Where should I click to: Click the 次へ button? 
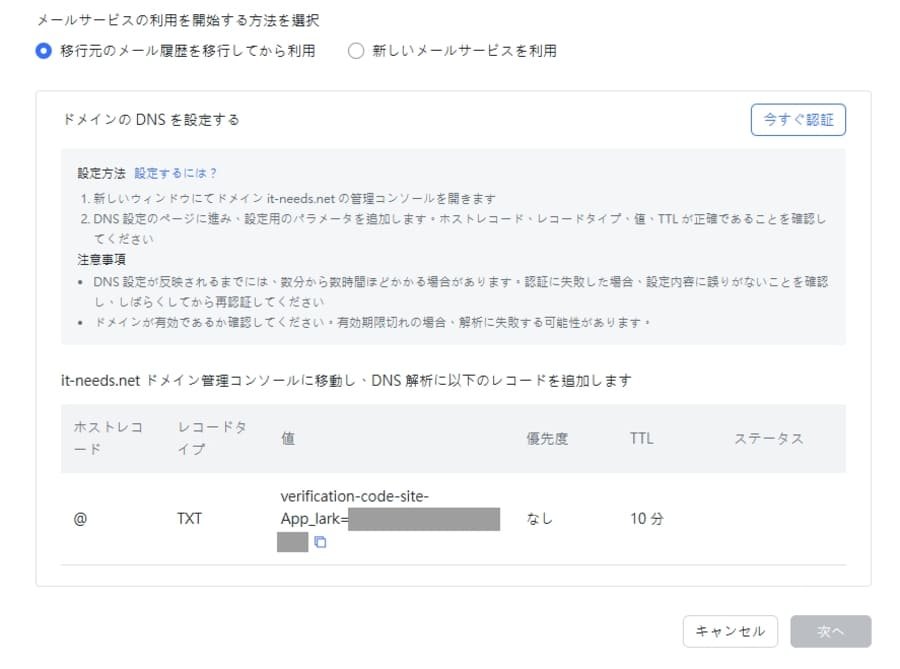pyautogui.click(x=830, y=631)
